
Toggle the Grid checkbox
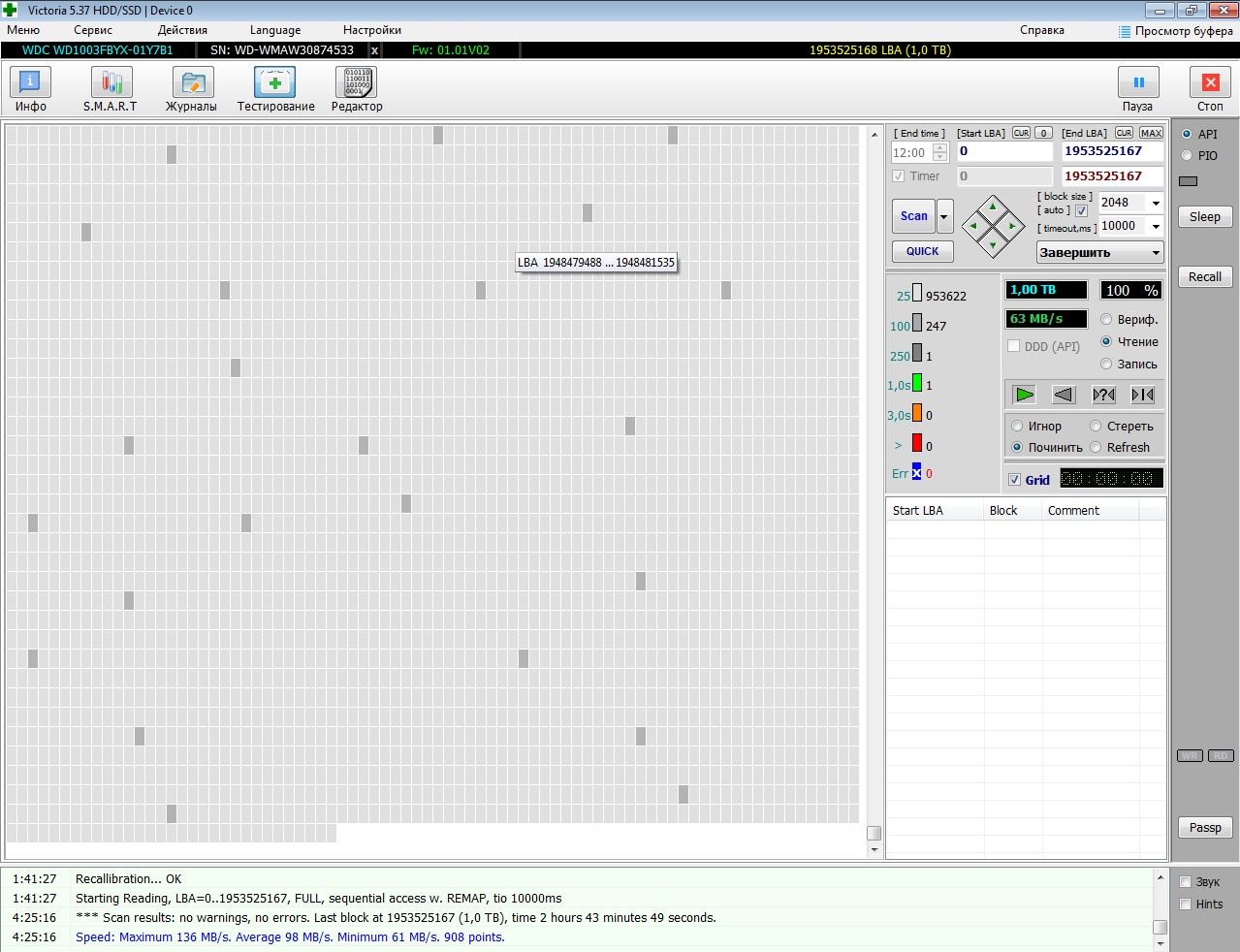coord(1014,480)
